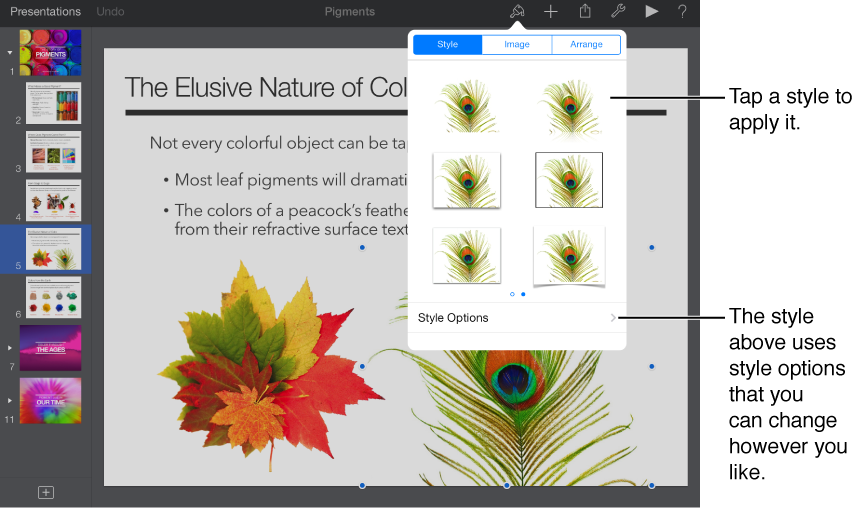Go to first page of styles dot
The image size is (860, 508).
[x=512, y=295]
